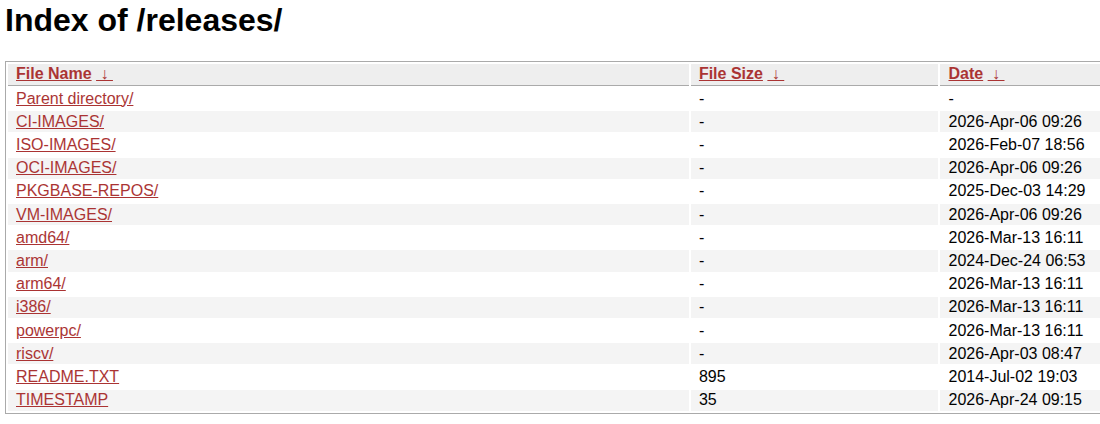
Task: Sort listing by File Size header
Action: coord(731,74)
